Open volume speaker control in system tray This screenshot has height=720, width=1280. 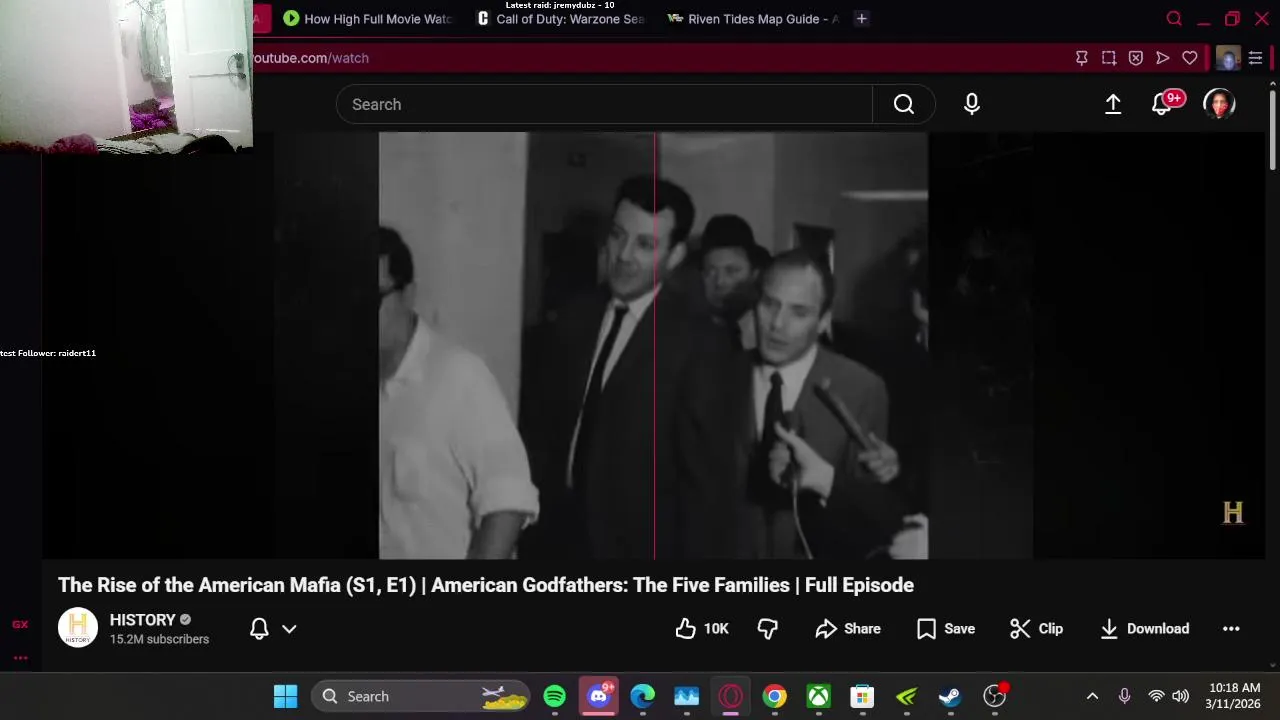pyautogui.click(x=1181, y=696)
